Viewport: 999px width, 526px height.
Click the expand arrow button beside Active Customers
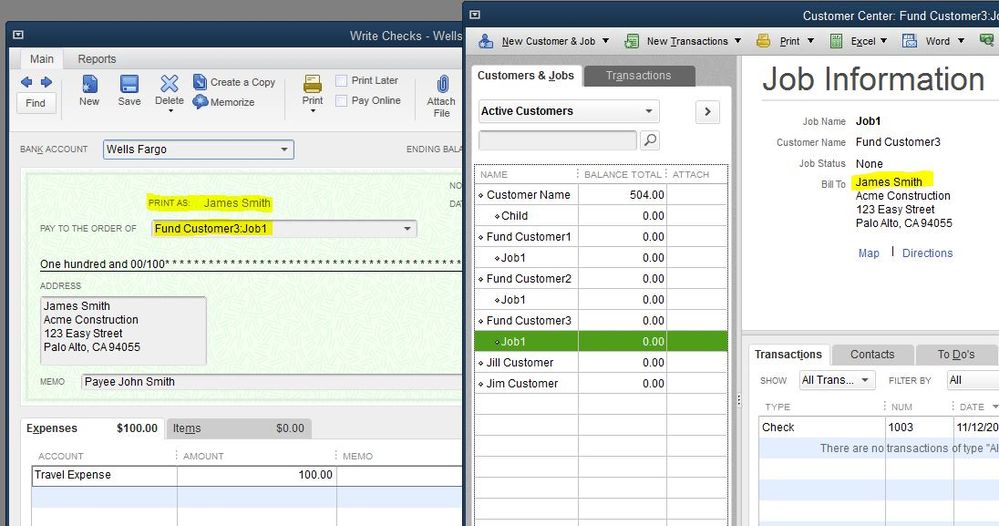click(x=707, y=111)
